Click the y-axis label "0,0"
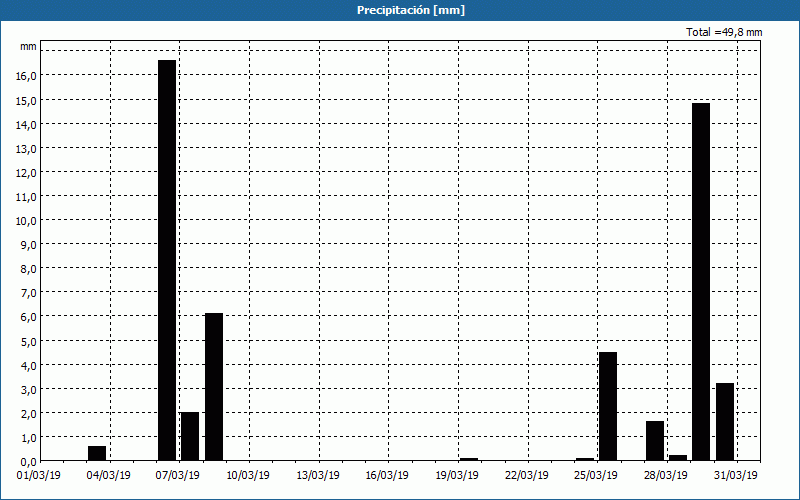Image resolution: width=800 pixels, height=500 pixels. [28, 462]
